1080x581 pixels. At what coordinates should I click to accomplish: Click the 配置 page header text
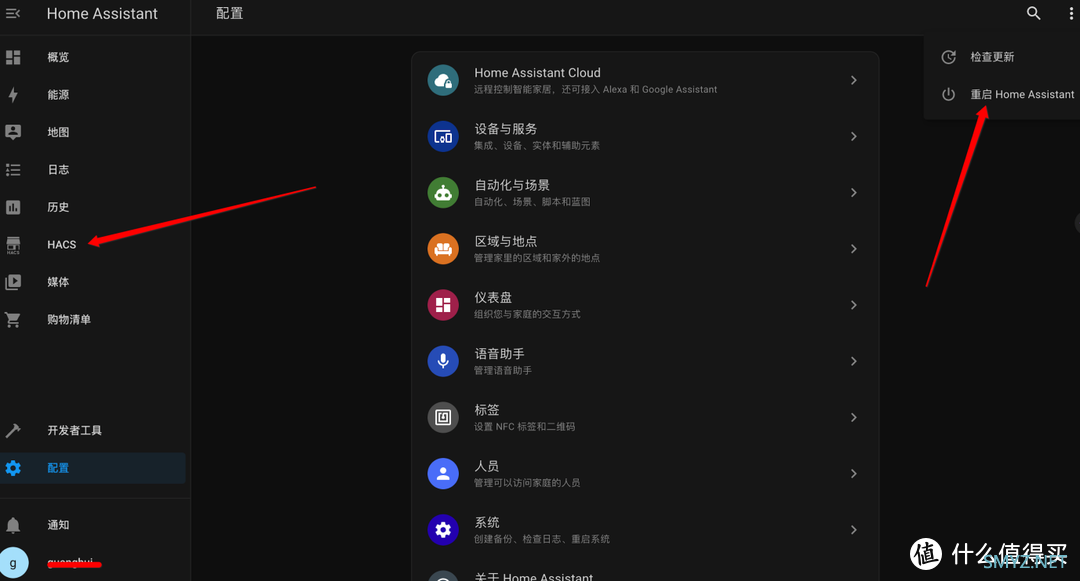pyautogui.click(x=229, y=14)
